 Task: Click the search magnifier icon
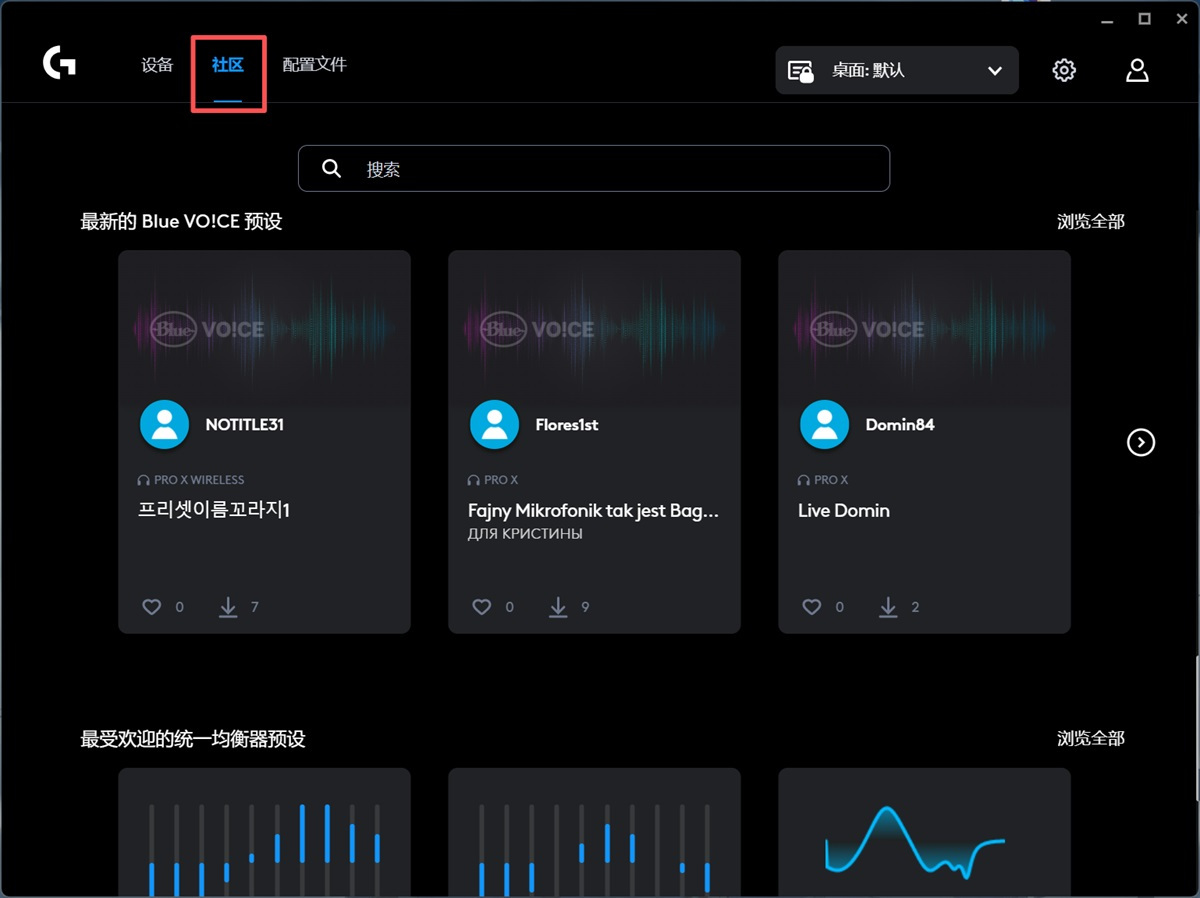click(331, 168)
